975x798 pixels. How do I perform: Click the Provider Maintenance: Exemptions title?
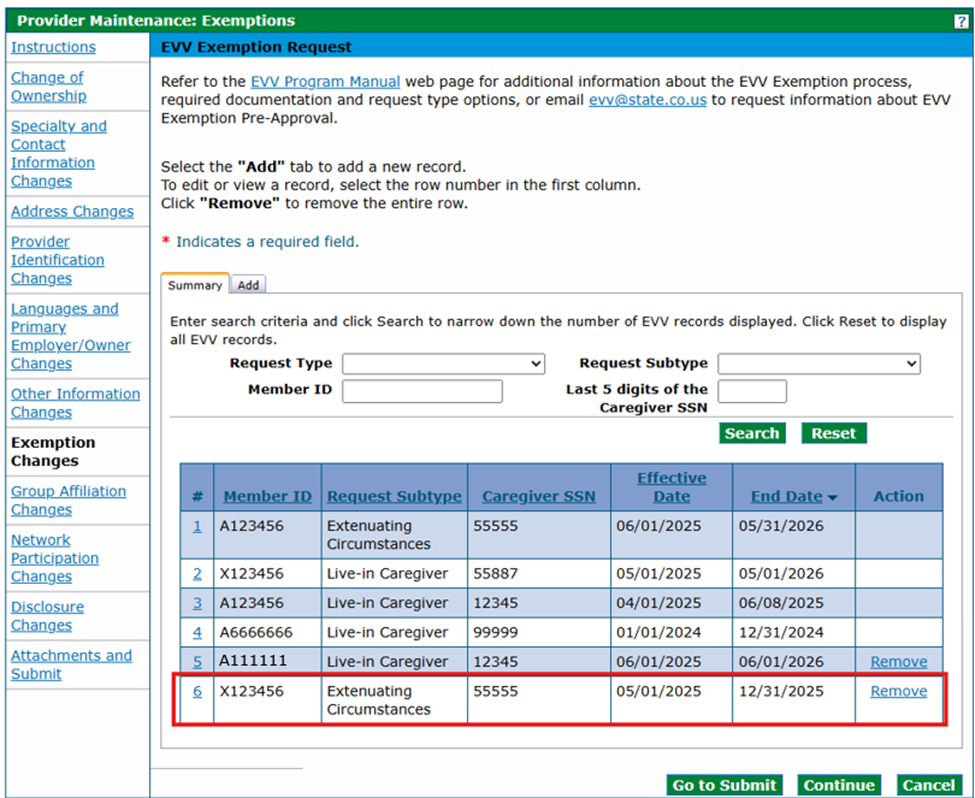coord(156,21)
